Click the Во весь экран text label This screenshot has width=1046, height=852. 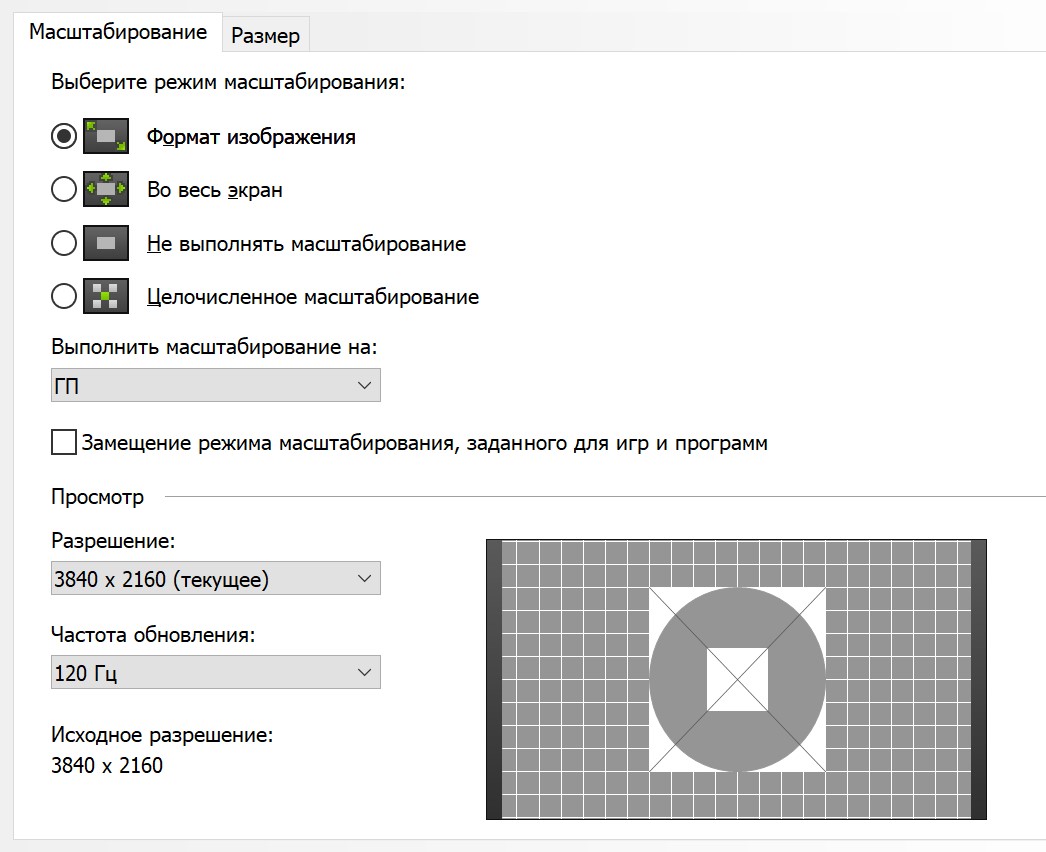214,190
